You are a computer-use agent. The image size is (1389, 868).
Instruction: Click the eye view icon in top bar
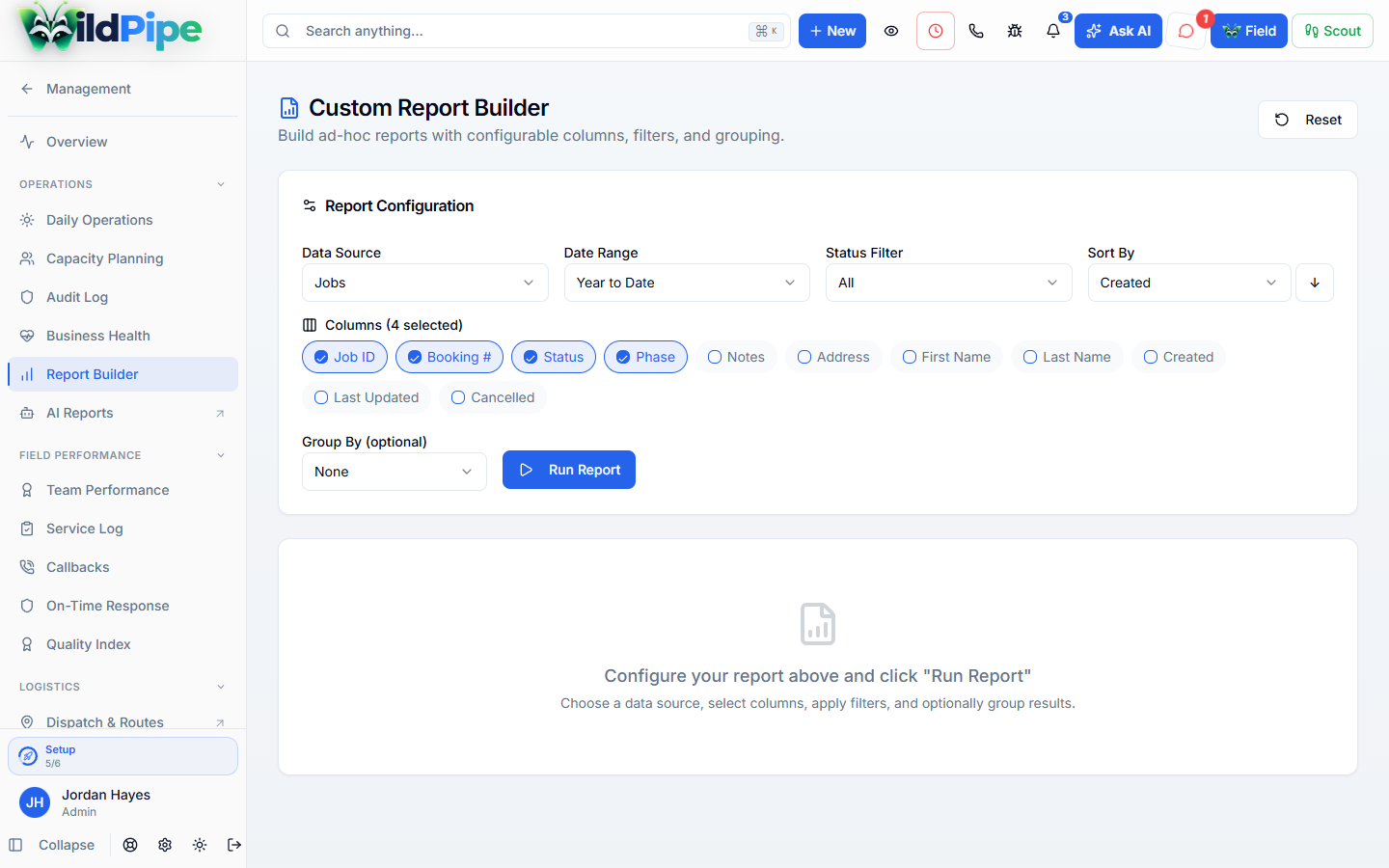pos(891,31)
